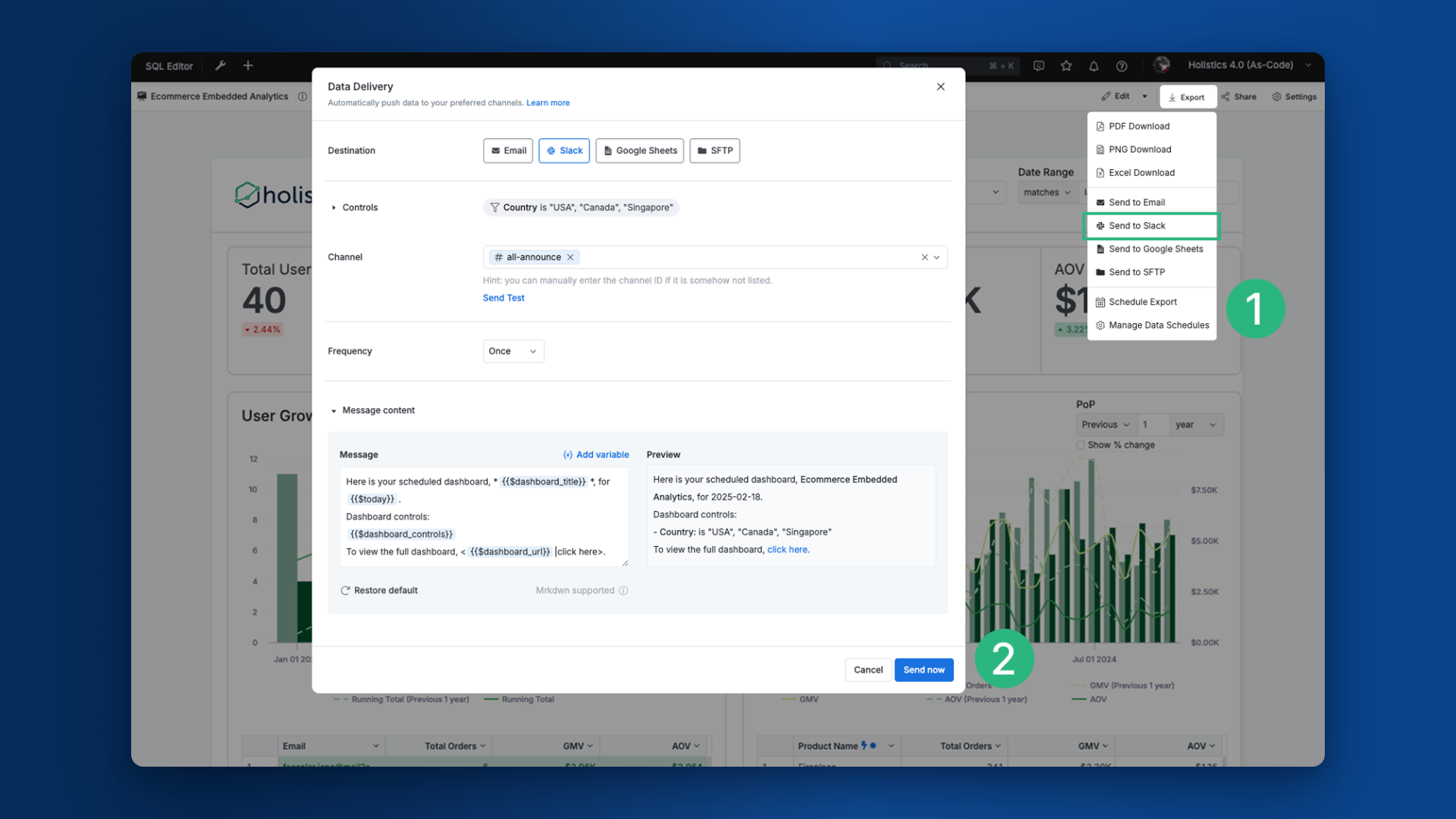Click the Holistics logo on the dashboard

273,195
